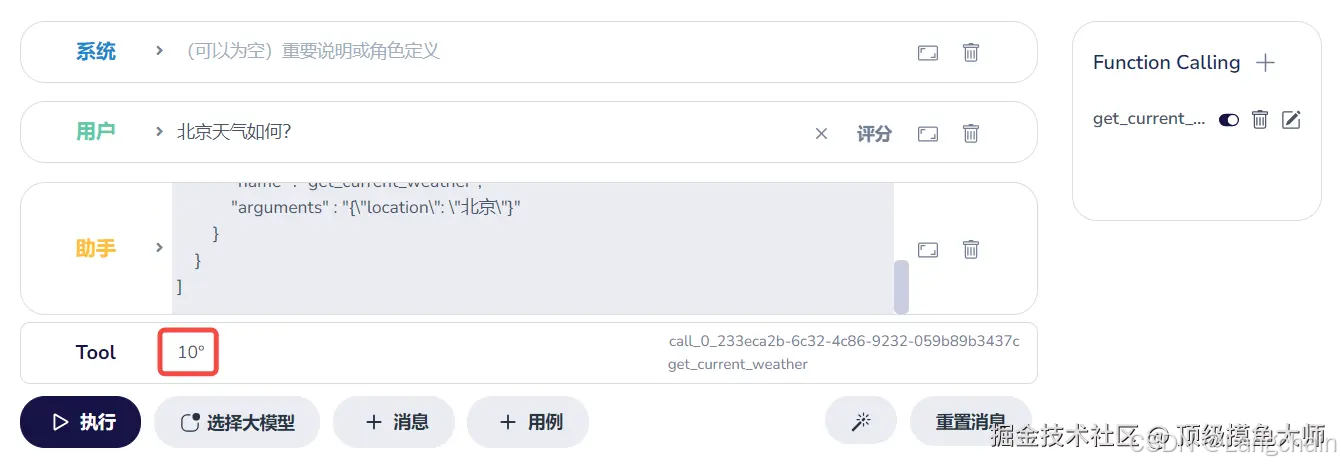This screenshot has height=465, width=1341.
Task: Expand the 用户 message editor icon
Action: click(928, 133)
